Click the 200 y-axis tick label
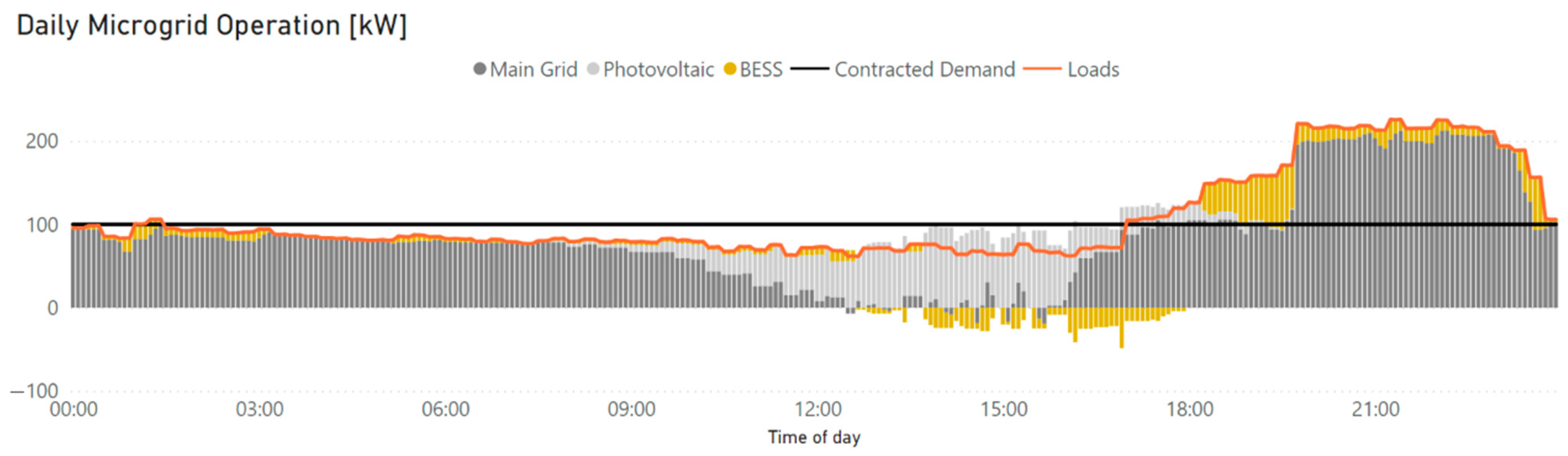 42,141
